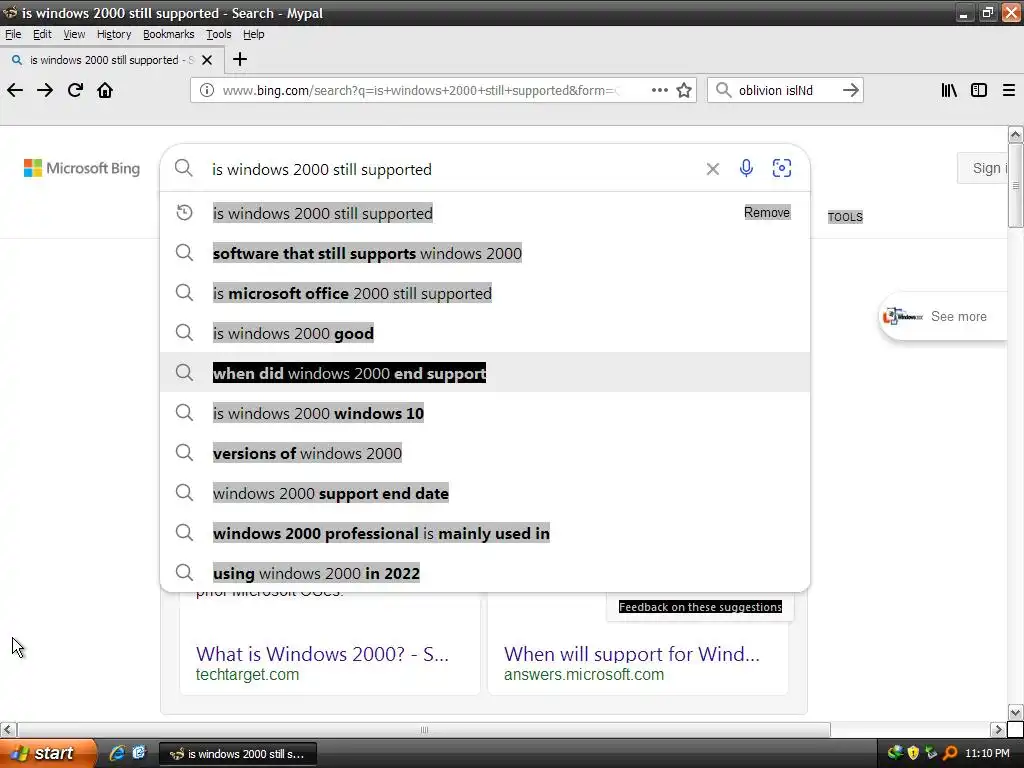Image resolution: width=1024 pixels, height=768 pixels.
Task: Click the Mypal taskbar window button
Action: tap(238, 754)
